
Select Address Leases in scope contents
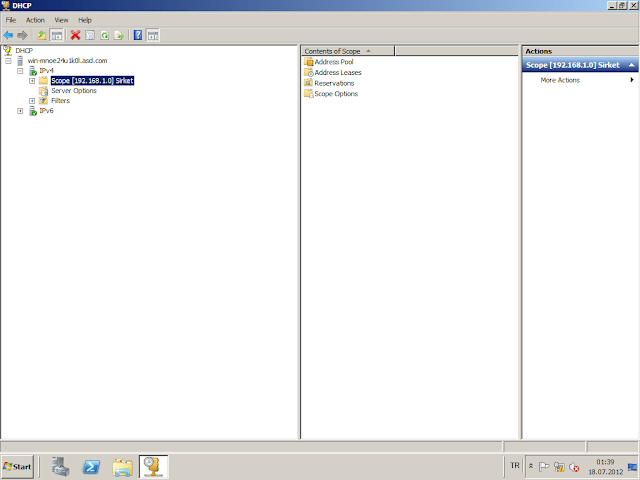point(337,73)
